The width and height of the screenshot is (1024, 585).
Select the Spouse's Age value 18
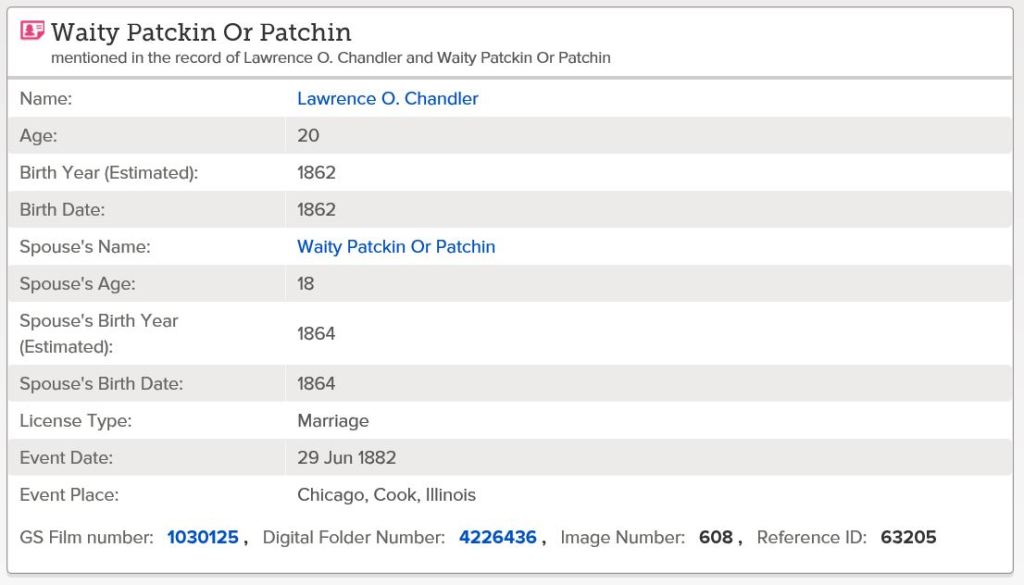coord(306,284)
